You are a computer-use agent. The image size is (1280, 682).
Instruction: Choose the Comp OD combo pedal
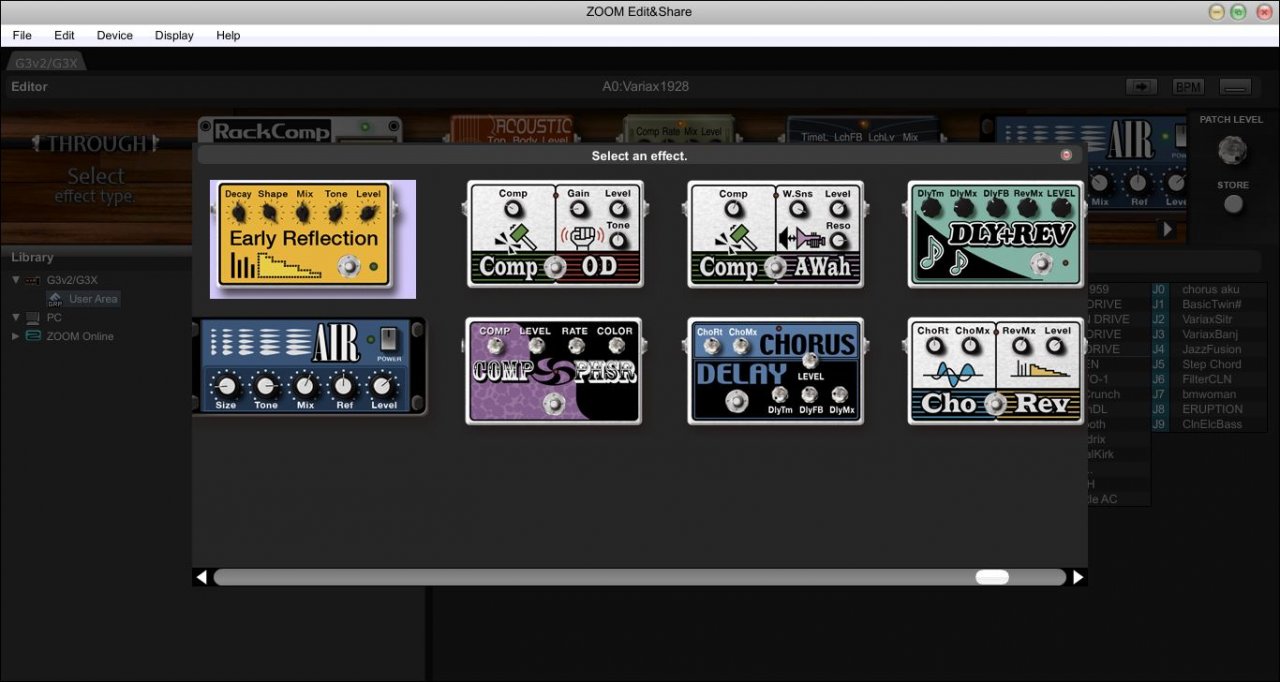click(555, 235)
